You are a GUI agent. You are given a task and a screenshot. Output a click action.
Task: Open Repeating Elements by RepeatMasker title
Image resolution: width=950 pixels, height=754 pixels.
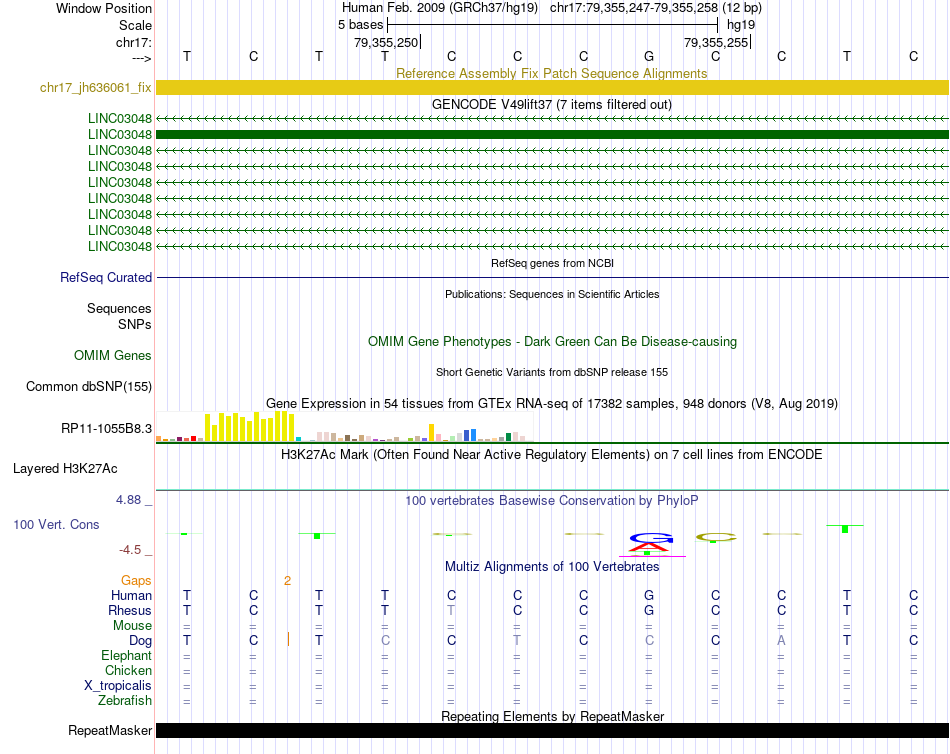click(x=552, y=716)
